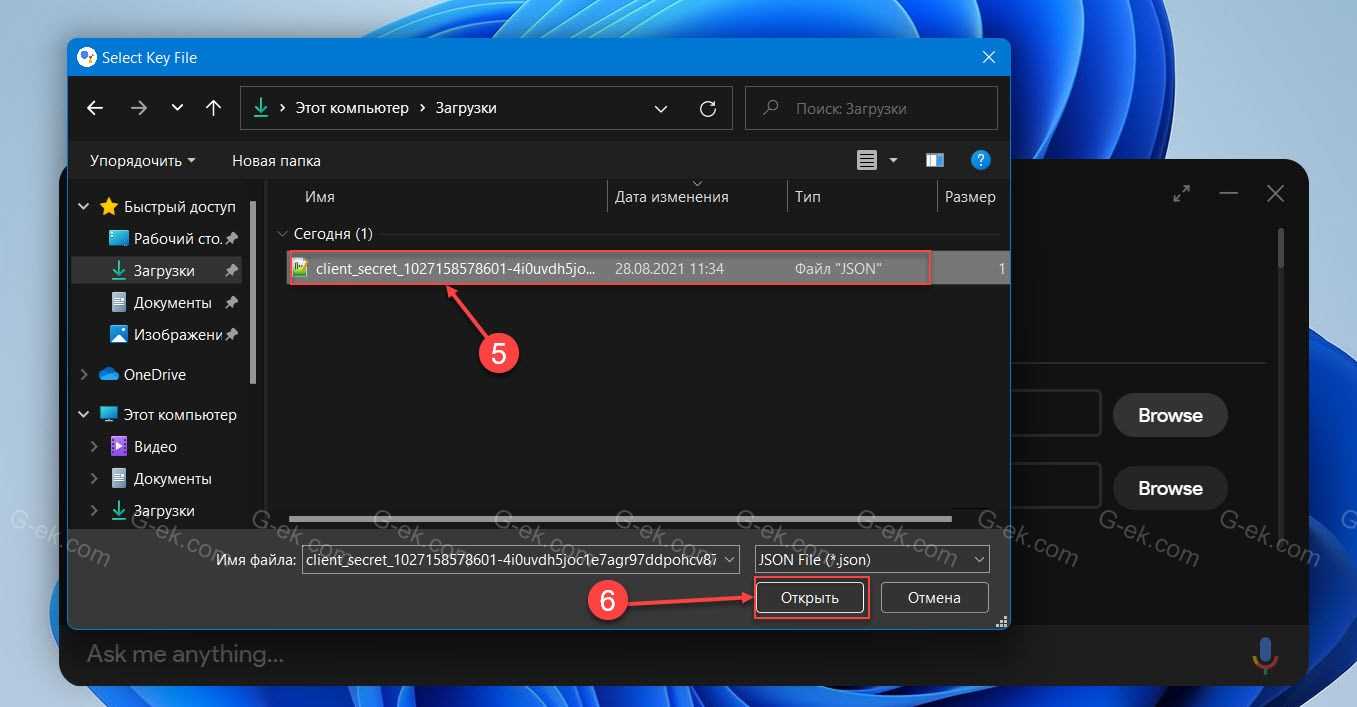Open the JSON File type filter
This screenshot has width=1357, height=707.
[871, 560]
